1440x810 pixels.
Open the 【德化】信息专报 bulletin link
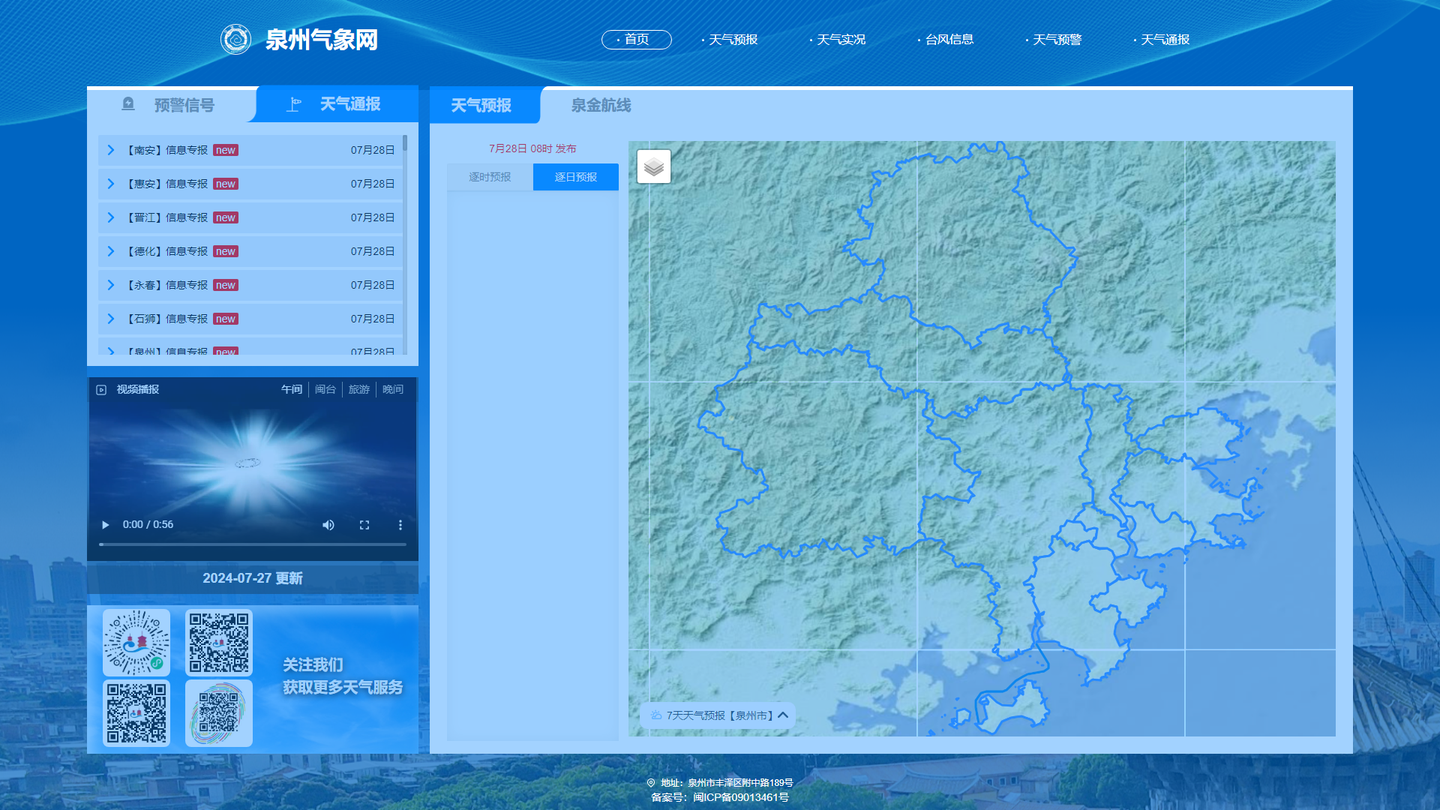coord(166,251)
